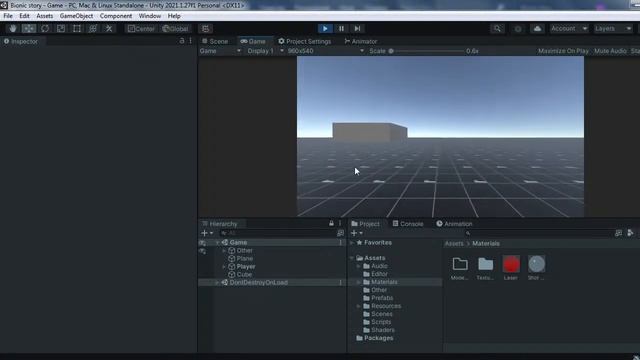
Task: Select the custom editor tools icon
Action: (x=109, y=29)
